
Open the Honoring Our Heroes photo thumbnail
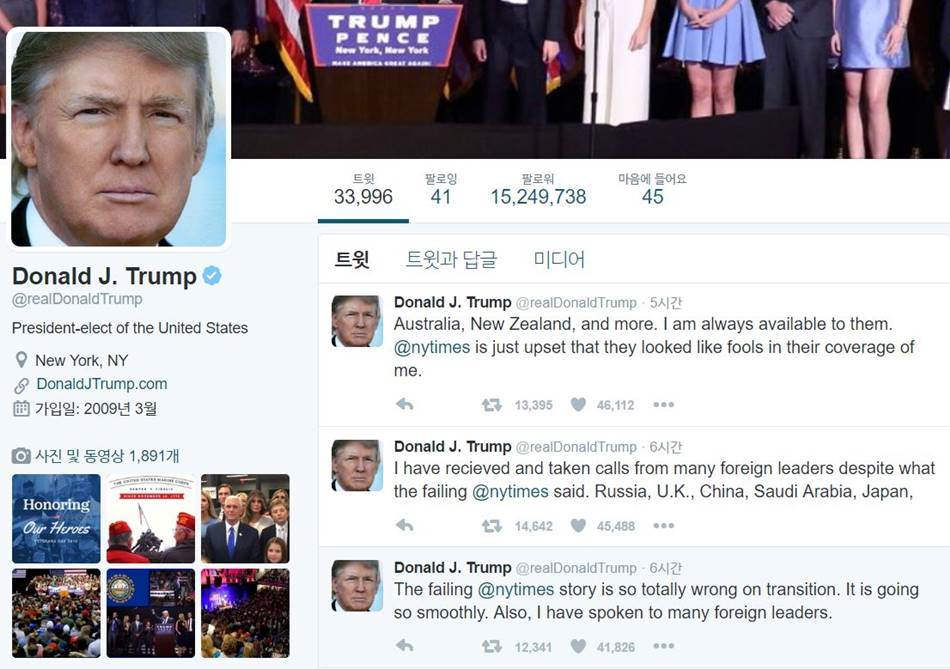pyautogui.click(x=56, y=519)
